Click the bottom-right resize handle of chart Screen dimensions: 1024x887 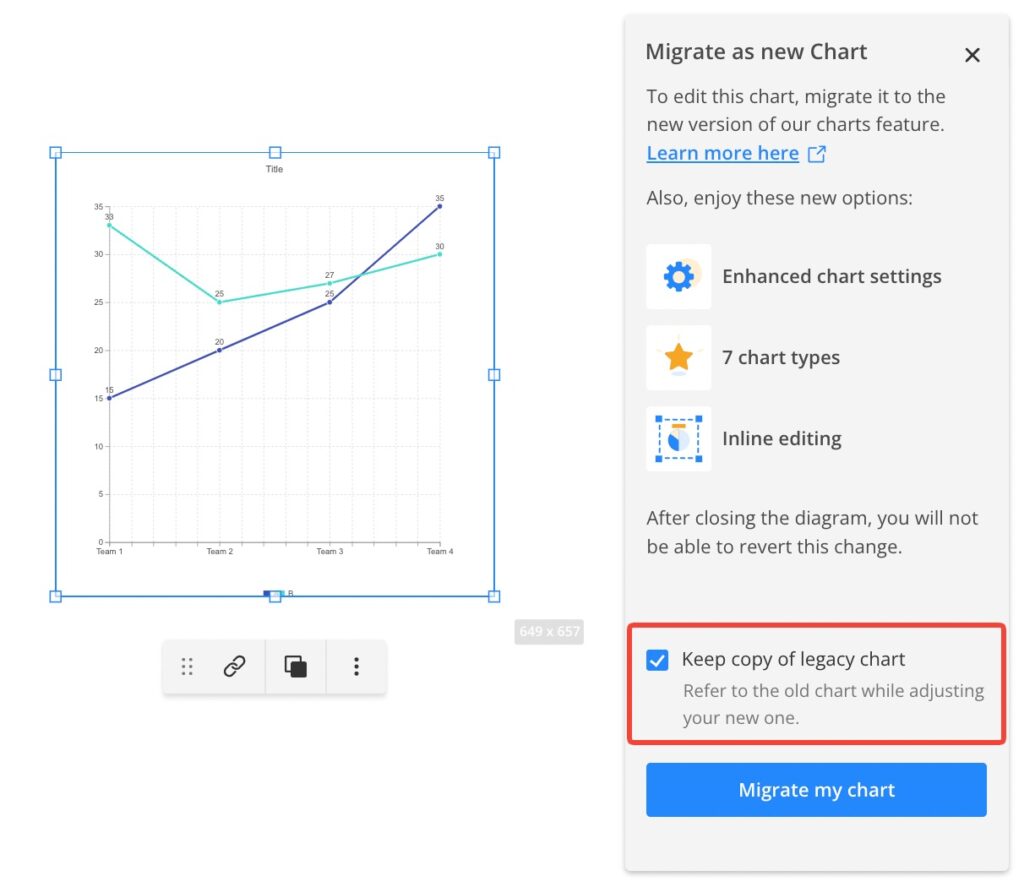[494, 596]
